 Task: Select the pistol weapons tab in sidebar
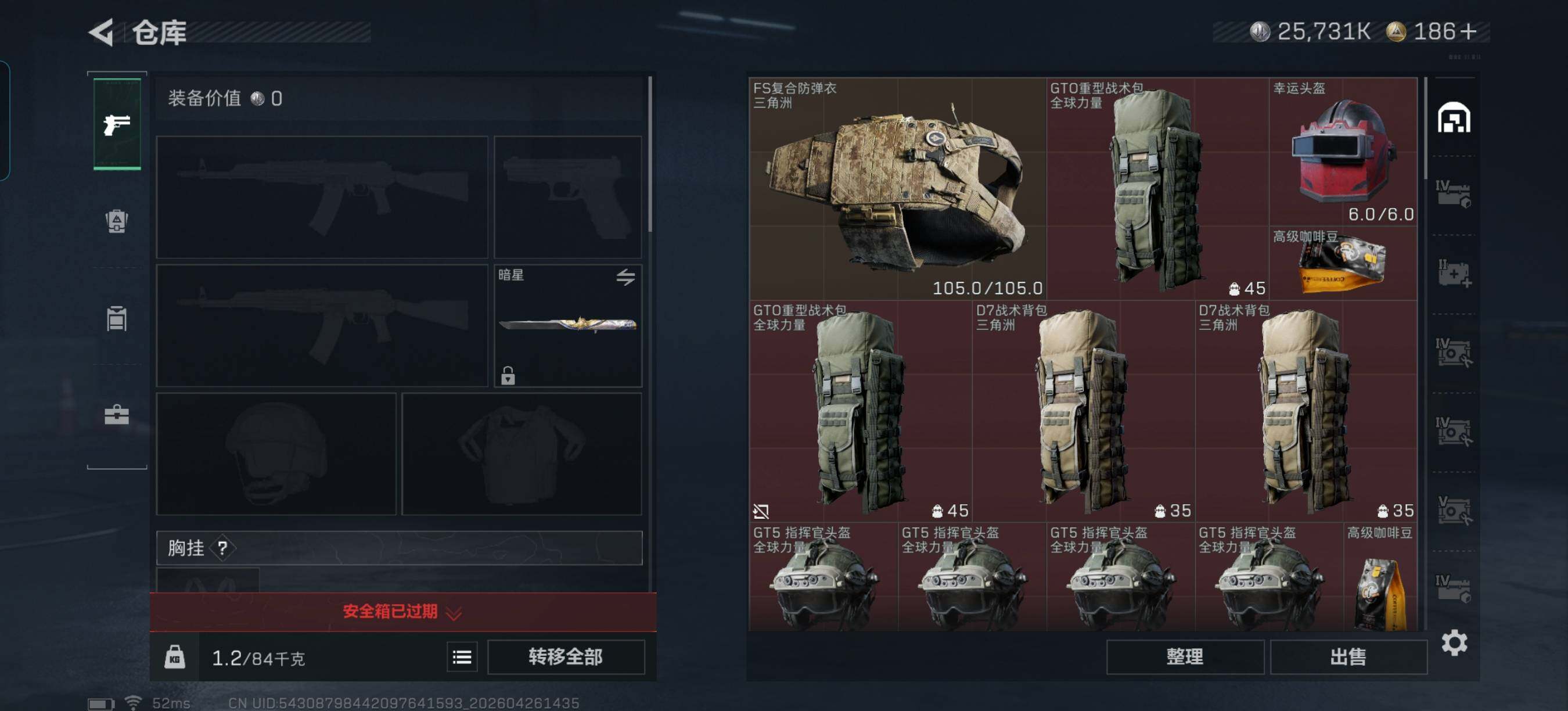pyautogui.click(x=117, y=124)
